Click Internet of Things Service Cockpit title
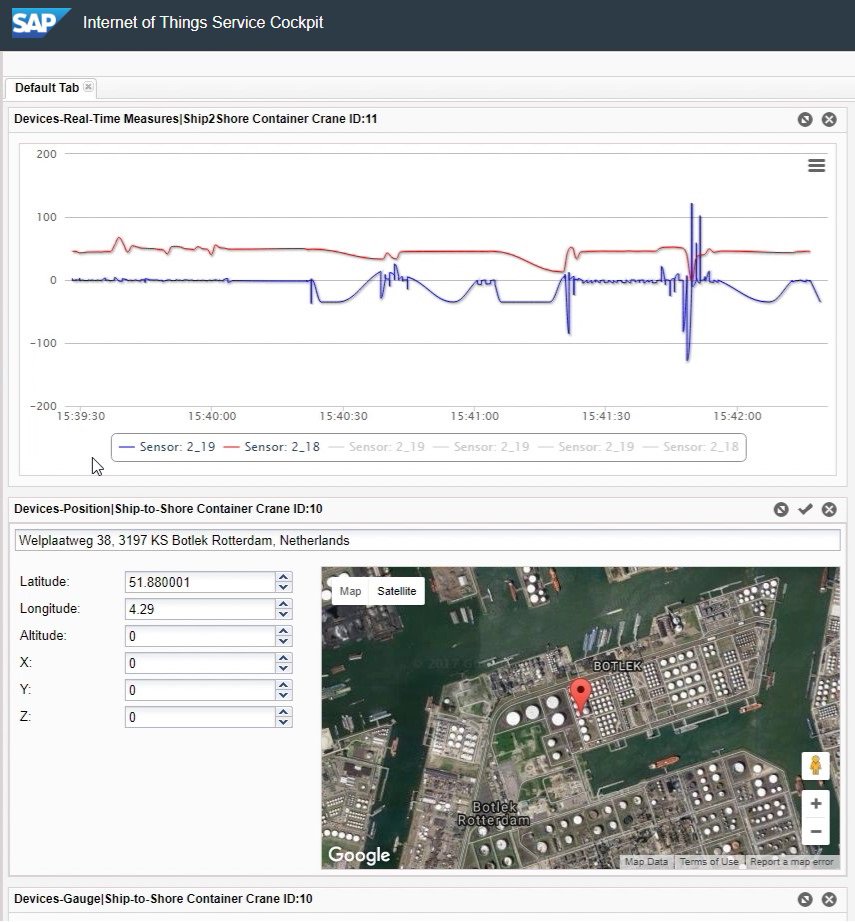This screenshot has height=922, width=855. pyautogui.click(x=203, y=22)
